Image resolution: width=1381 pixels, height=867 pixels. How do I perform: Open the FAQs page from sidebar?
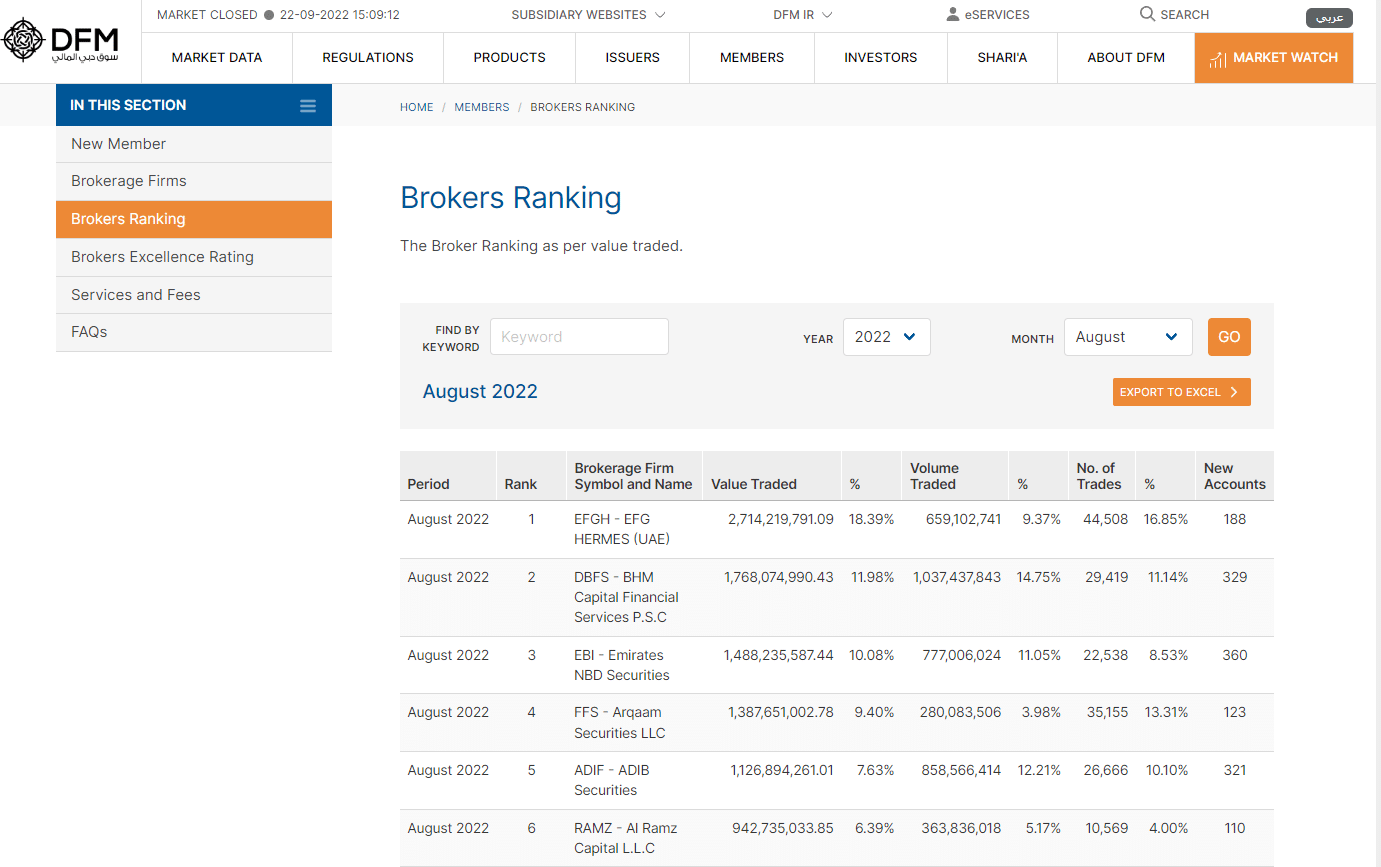(89, 331)
